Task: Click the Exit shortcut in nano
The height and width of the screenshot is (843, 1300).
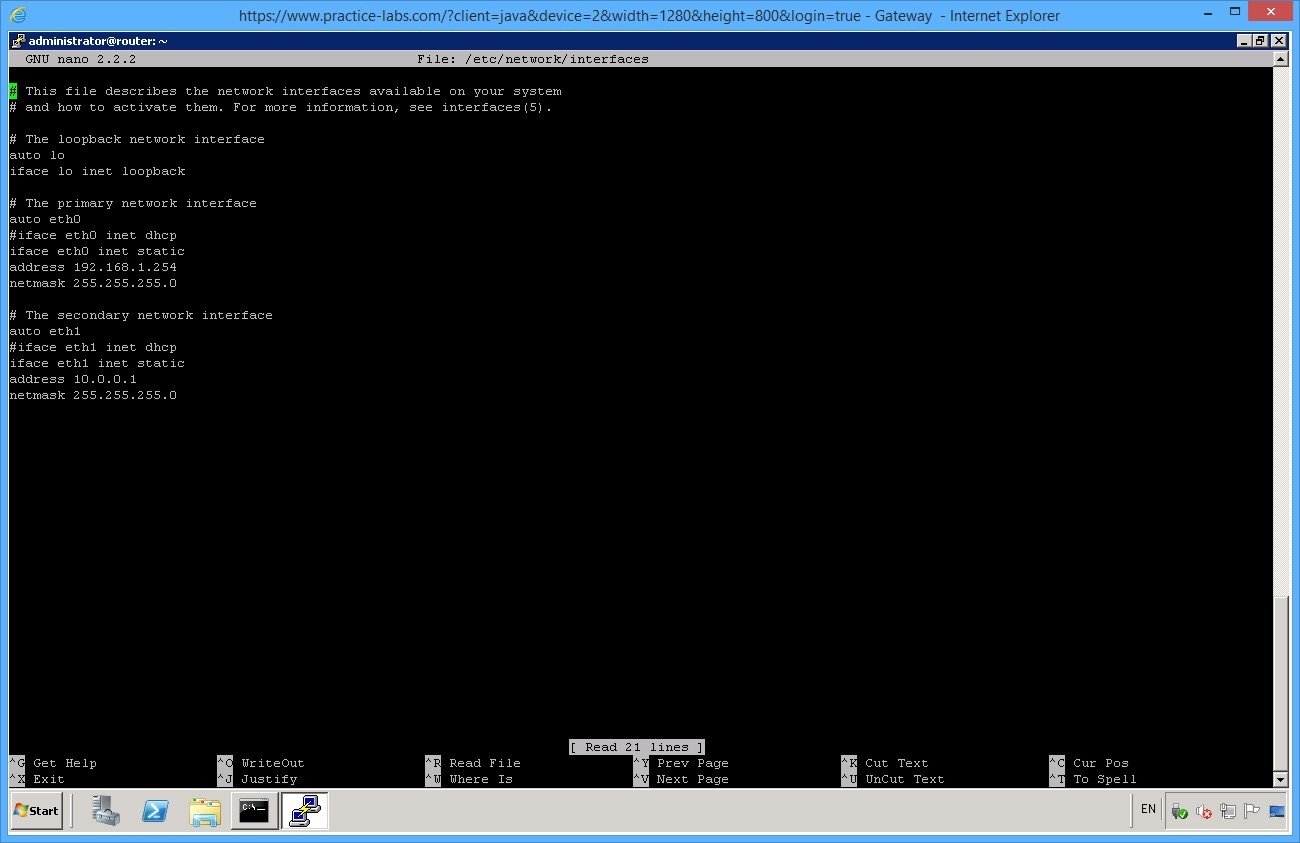Action: 47,779
